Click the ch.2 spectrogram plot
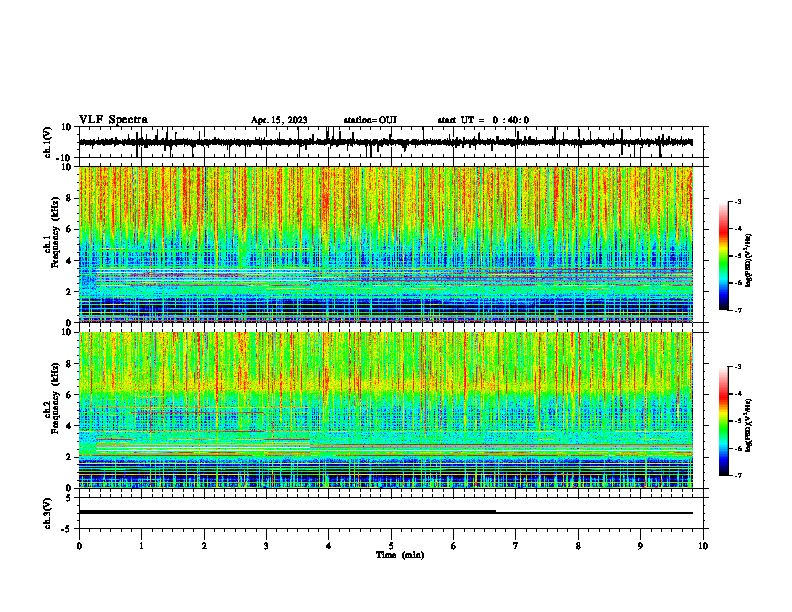Screen dimensions: 792x612 click(386, 410)
